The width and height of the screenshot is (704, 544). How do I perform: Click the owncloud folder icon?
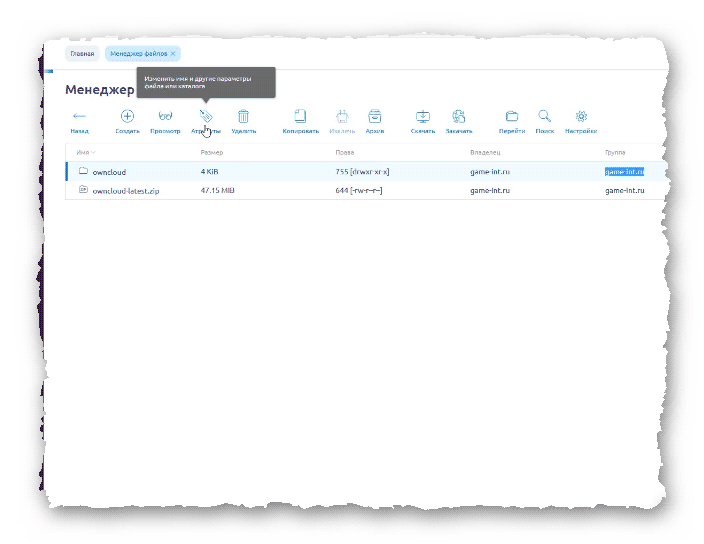pos(83,171)
